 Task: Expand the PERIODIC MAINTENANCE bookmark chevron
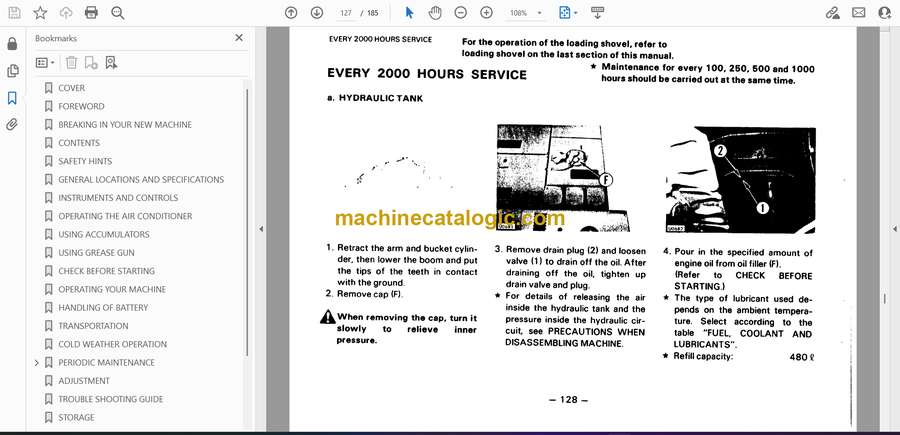(x=37, y=363)
